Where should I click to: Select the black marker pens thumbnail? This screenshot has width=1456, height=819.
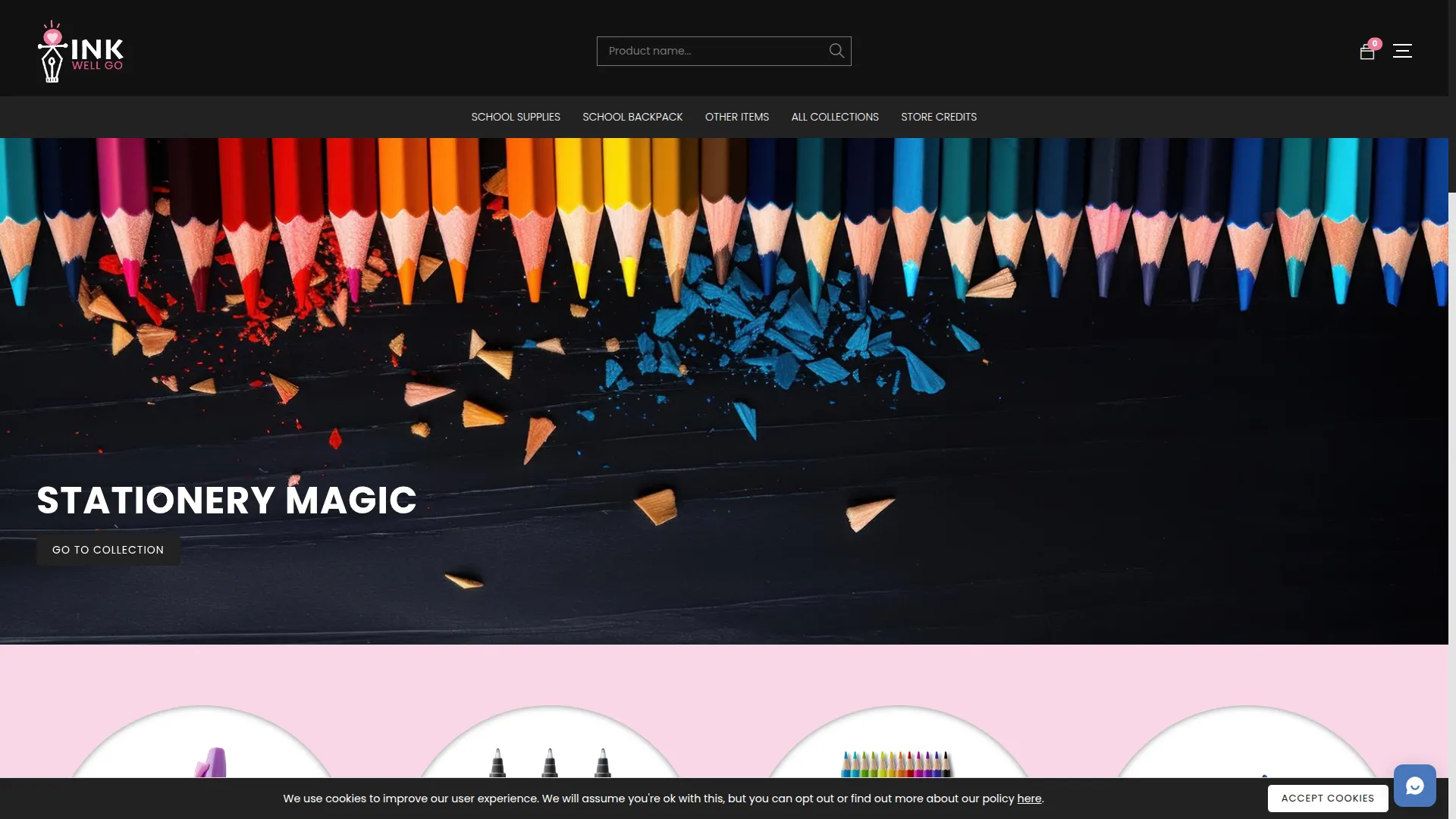550,742
